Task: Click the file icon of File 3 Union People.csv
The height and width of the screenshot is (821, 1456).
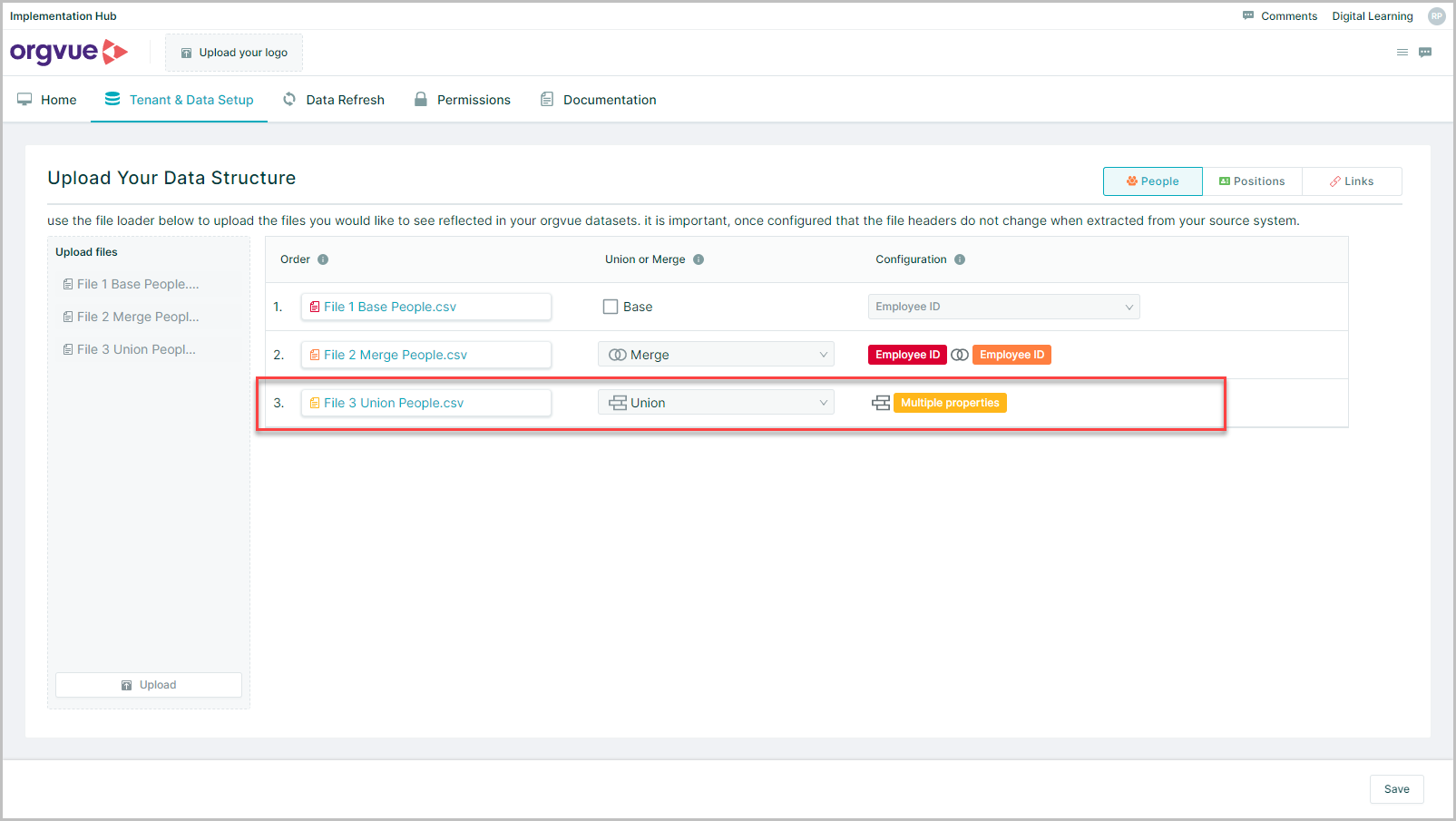Action: tap(315, 403)
